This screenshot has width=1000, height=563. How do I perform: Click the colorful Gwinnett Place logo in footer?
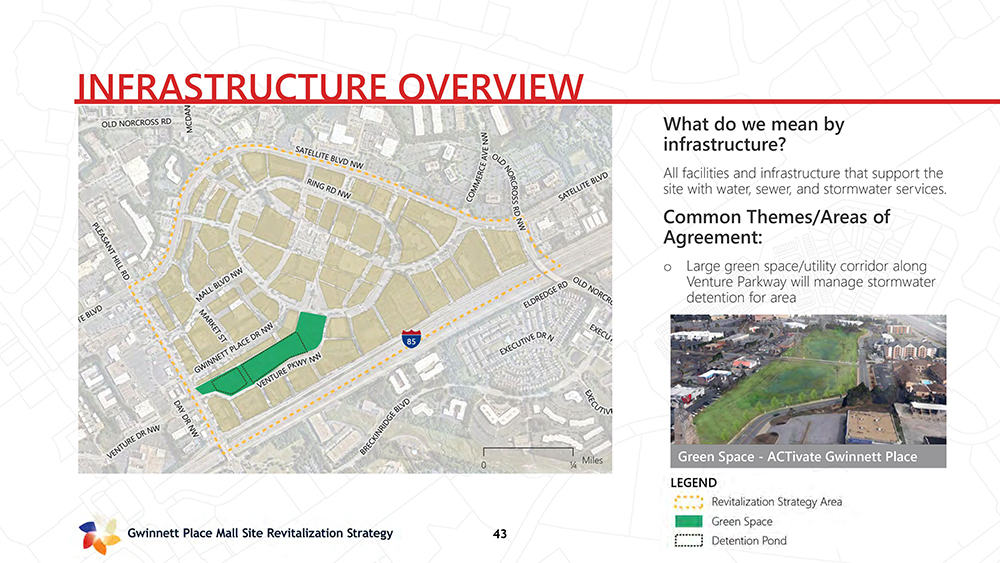pyautogui.click(x=99, y=535)
